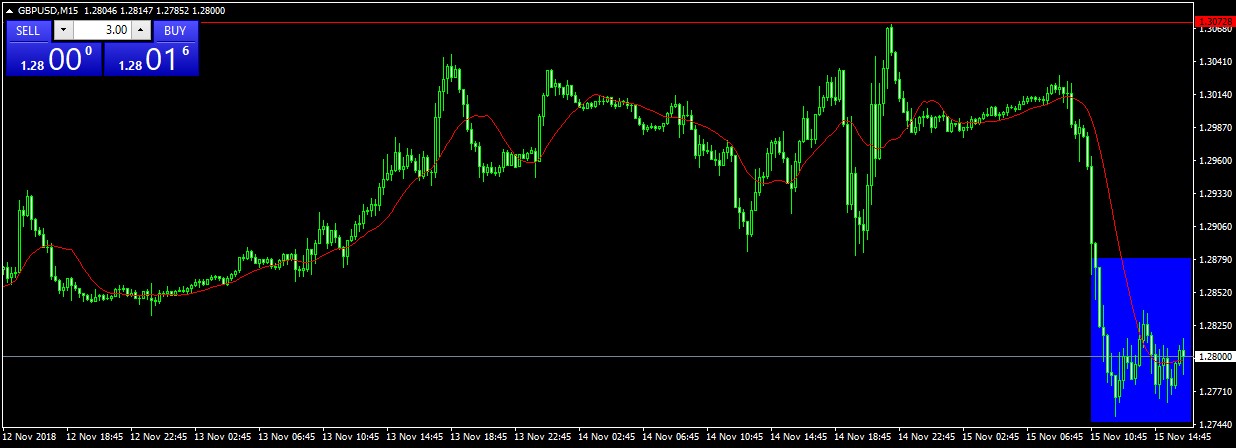Click the 13 Nov 14:45 time axis label
Viewport: 1236px width, 448px height.
coord(417,437)
